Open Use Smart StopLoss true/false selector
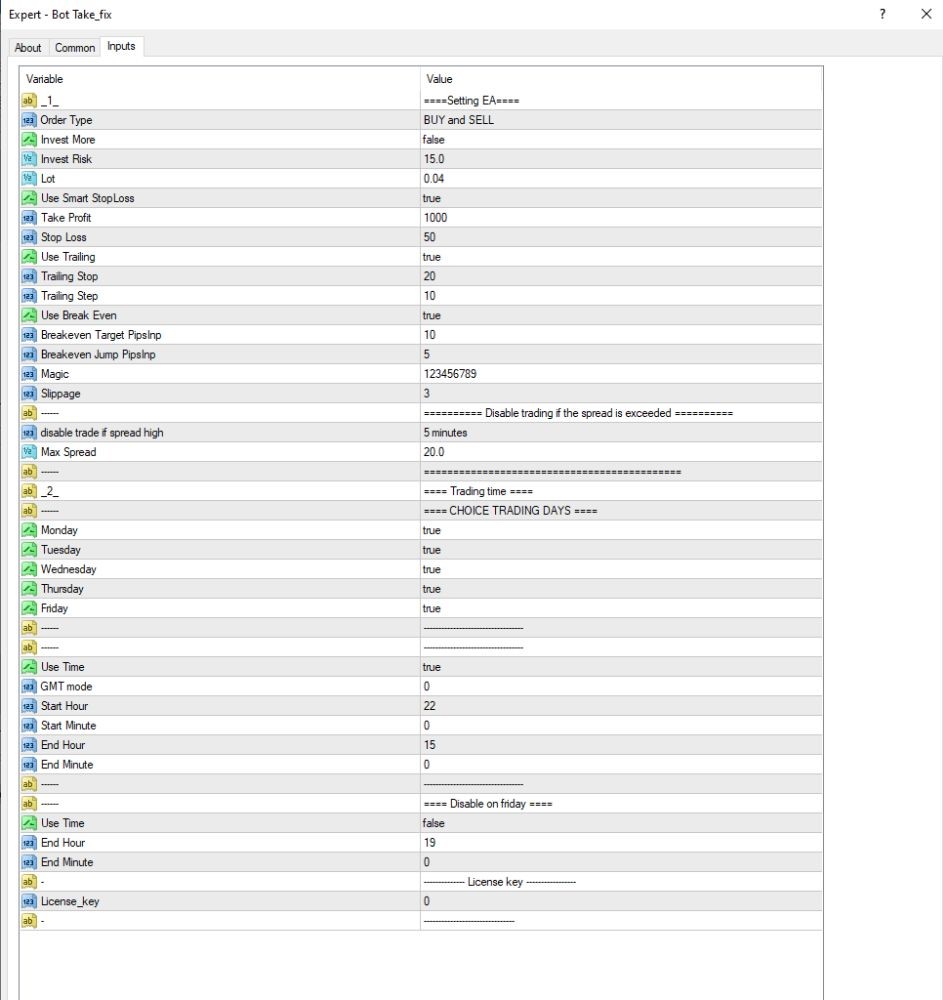943x1000 pixels. pos(621,198)
